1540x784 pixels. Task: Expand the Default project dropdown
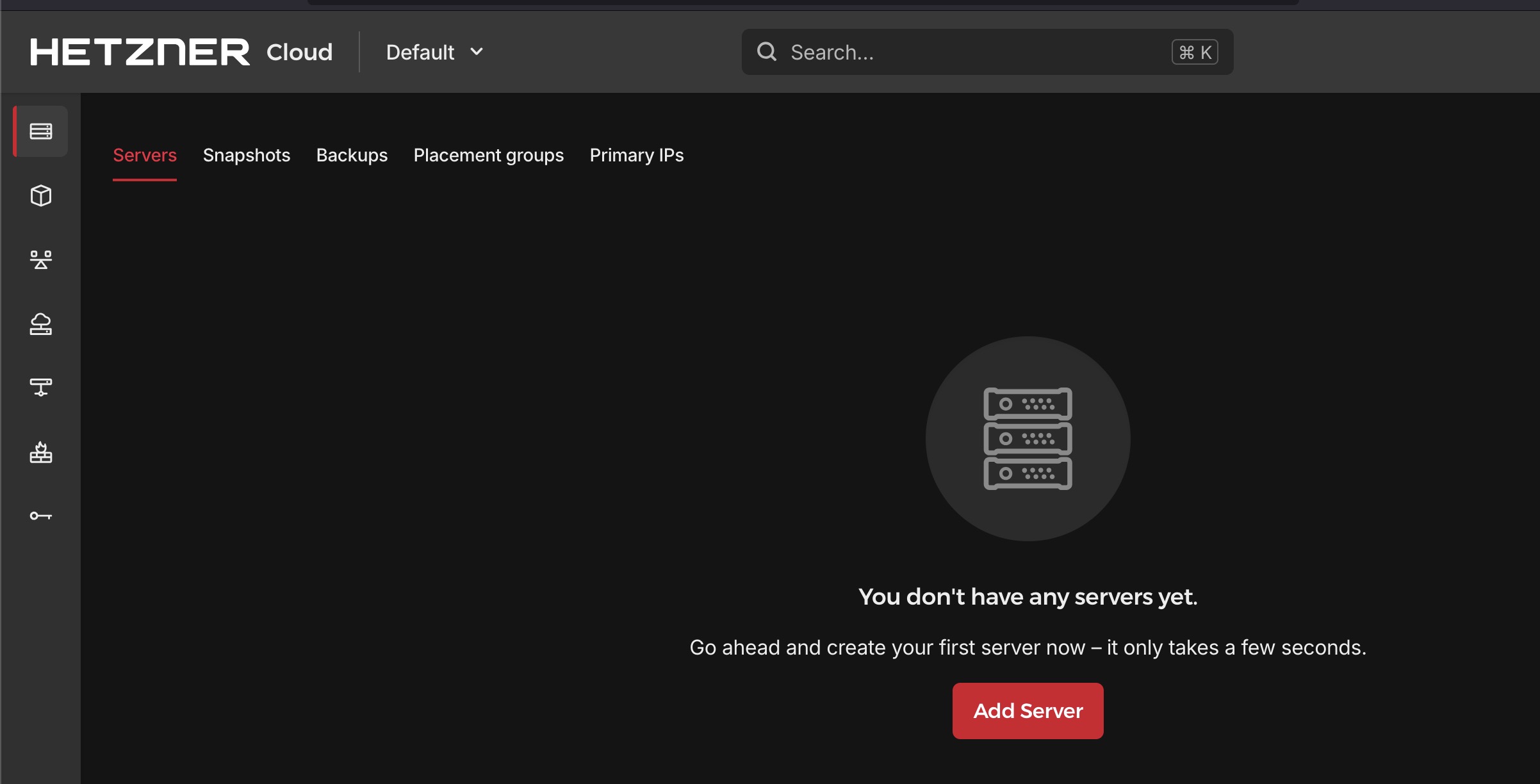tap(435, 52)
